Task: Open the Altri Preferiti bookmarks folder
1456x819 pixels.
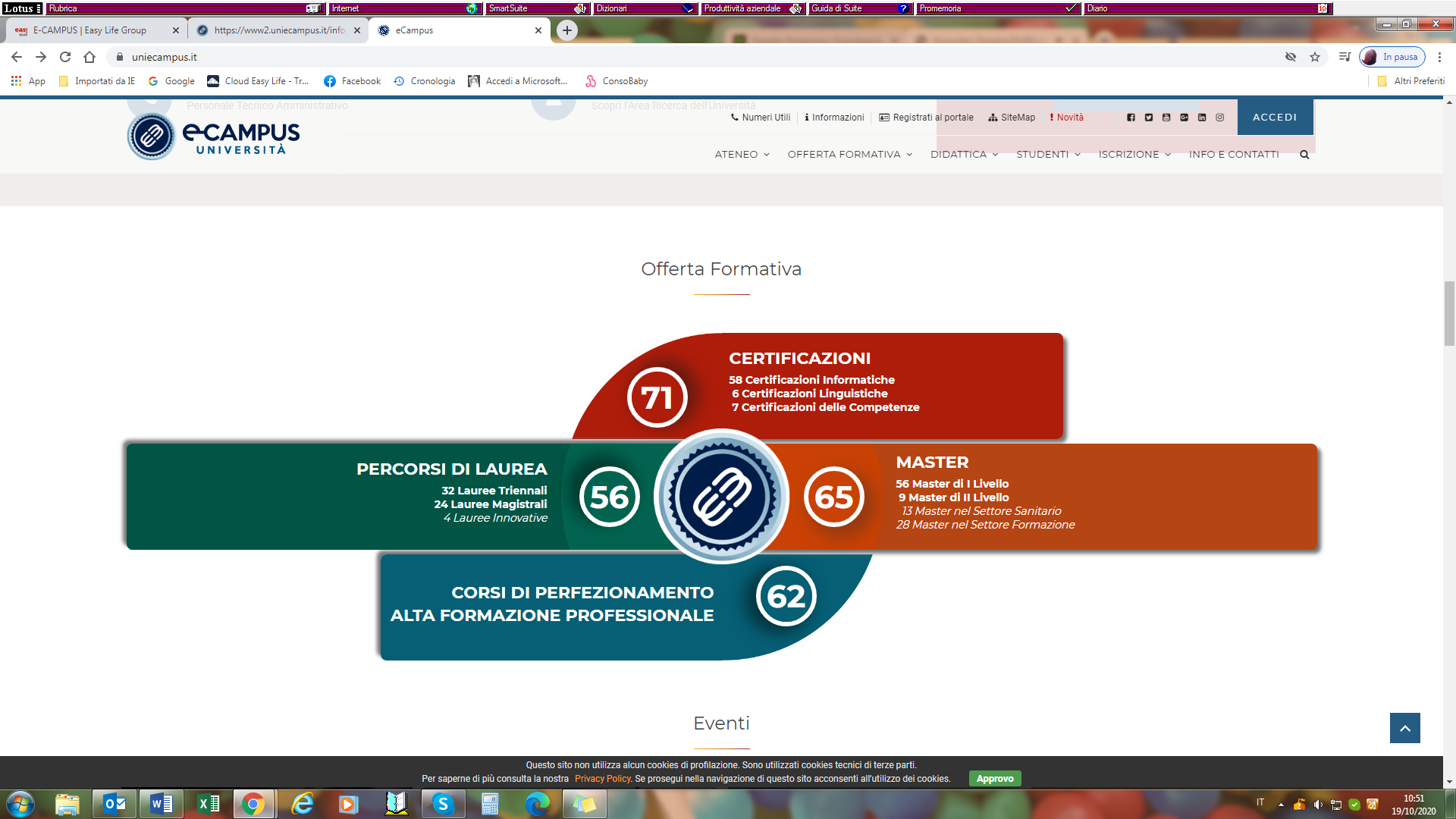Action: pyautogui.click(x=1410, y=81)
